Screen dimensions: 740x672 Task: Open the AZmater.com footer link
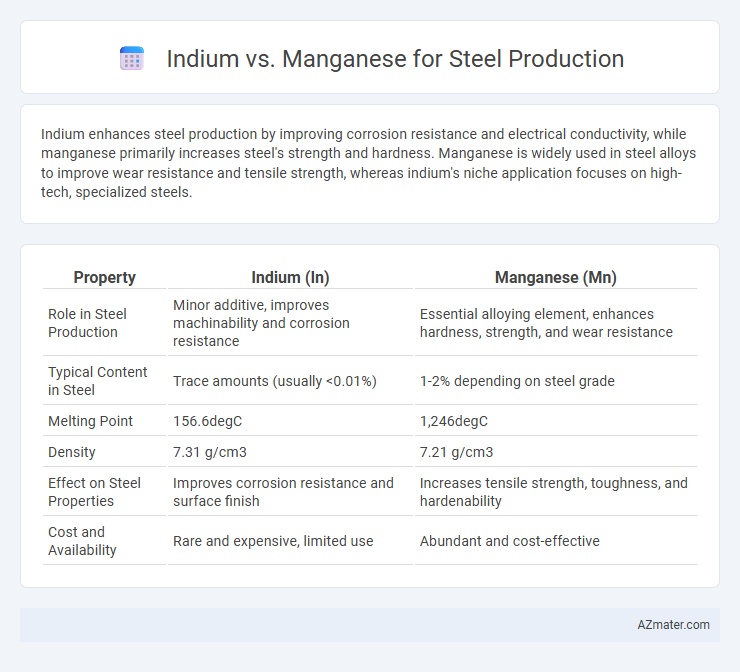coord(673,624)
